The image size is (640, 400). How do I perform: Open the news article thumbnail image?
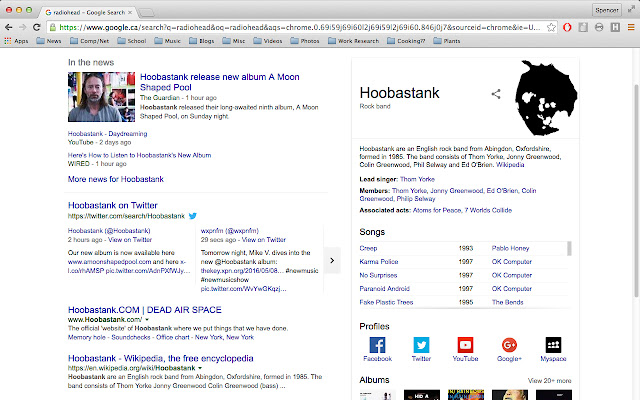click(101, 97)
